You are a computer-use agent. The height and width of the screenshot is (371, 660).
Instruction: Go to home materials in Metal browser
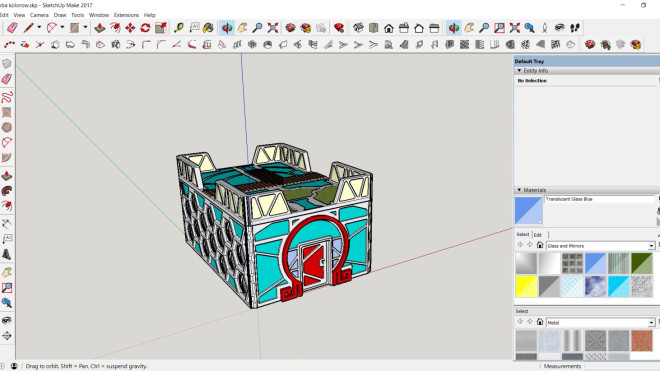540,322
